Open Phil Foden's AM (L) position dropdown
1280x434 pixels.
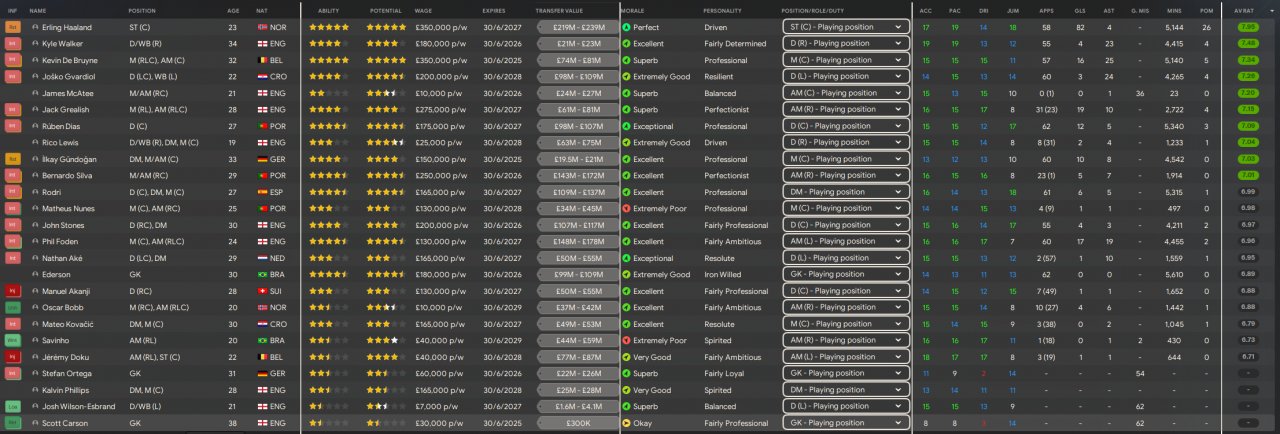tap(846, 242)
